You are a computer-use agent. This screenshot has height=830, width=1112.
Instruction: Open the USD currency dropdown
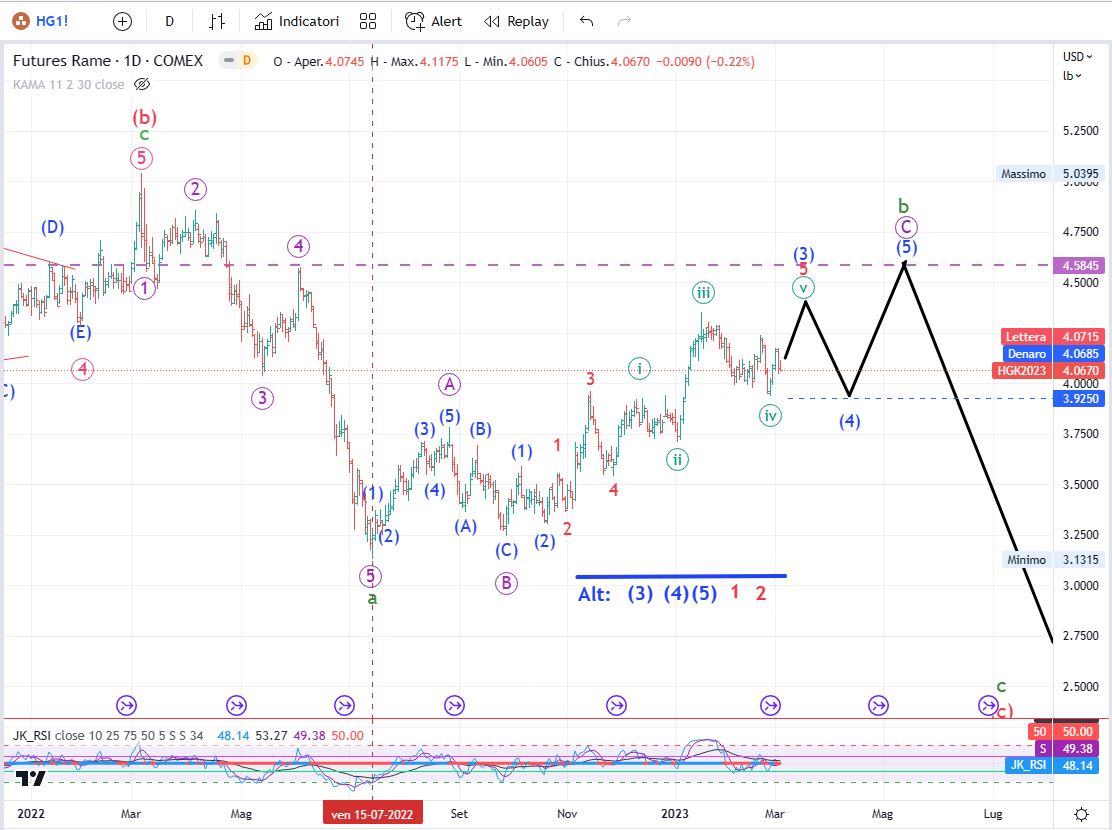pos(1074,56)
